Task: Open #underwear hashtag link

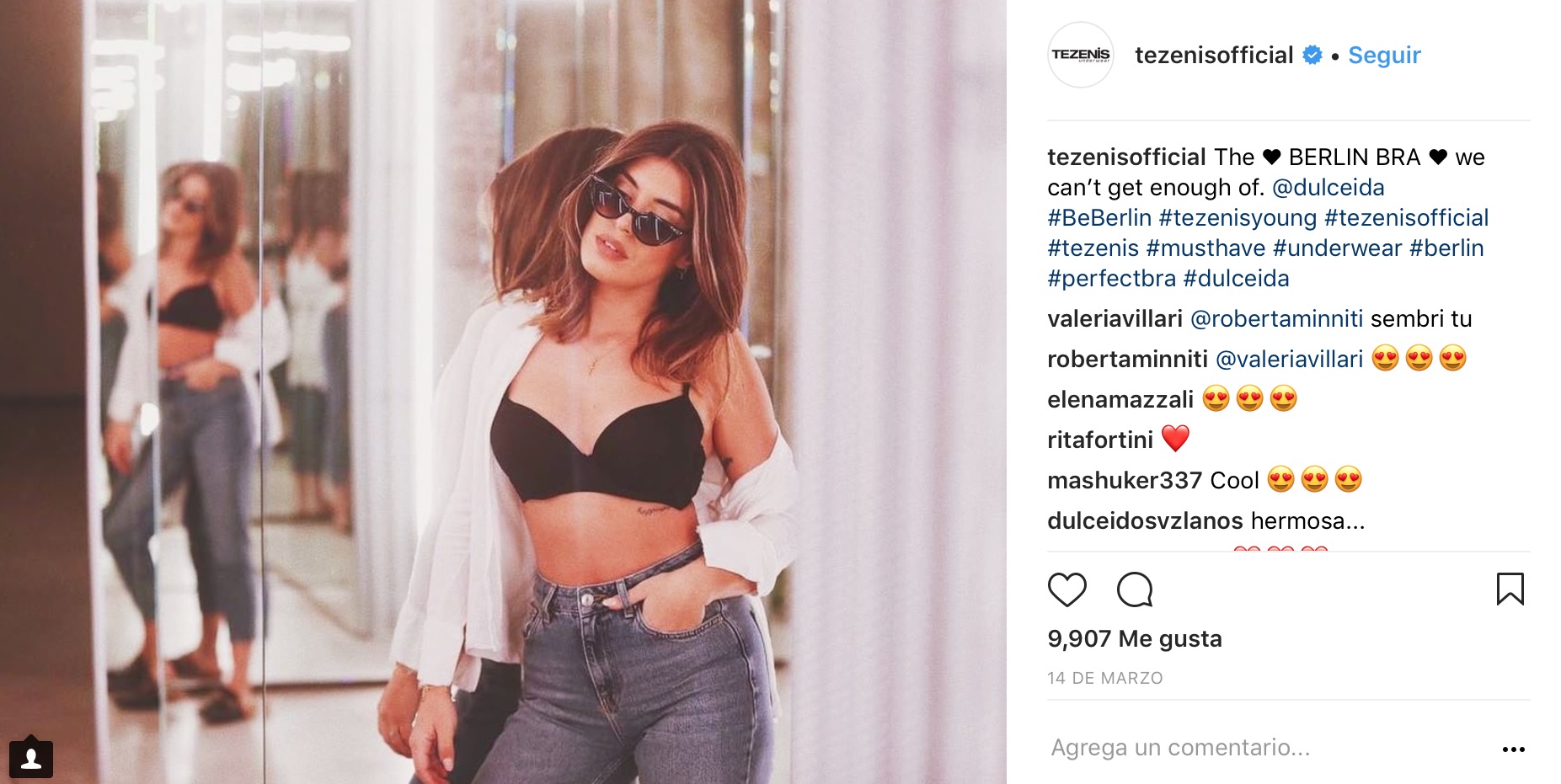Action: click(x=1337, y=248)
